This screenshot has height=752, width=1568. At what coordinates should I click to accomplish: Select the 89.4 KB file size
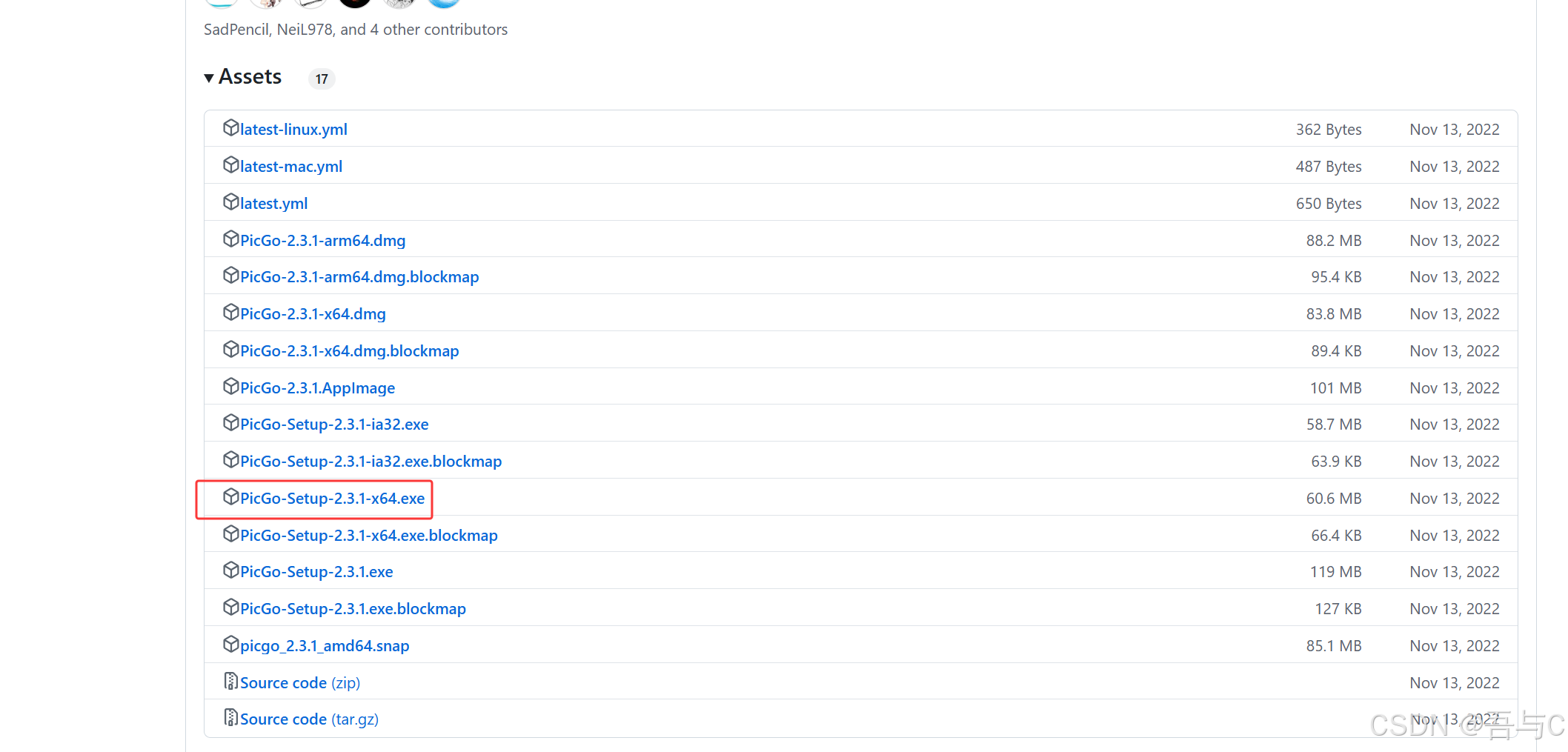1336,351
